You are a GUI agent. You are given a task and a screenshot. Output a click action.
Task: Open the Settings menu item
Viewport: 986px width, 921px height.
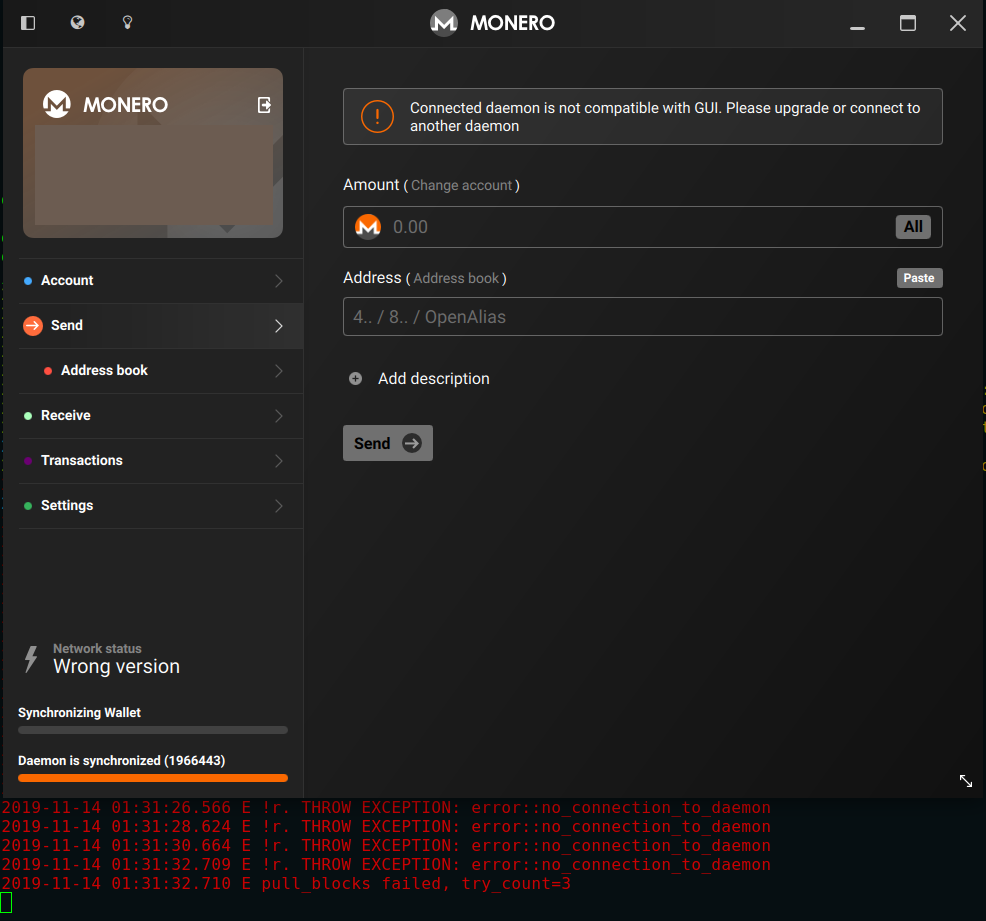coord(161,506)
